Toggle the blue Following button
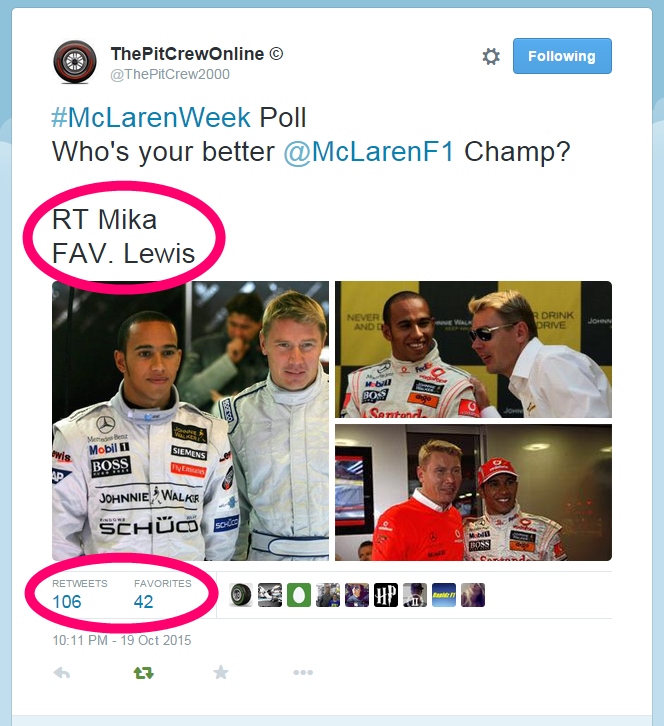The image size is (664, 726). 562,56
